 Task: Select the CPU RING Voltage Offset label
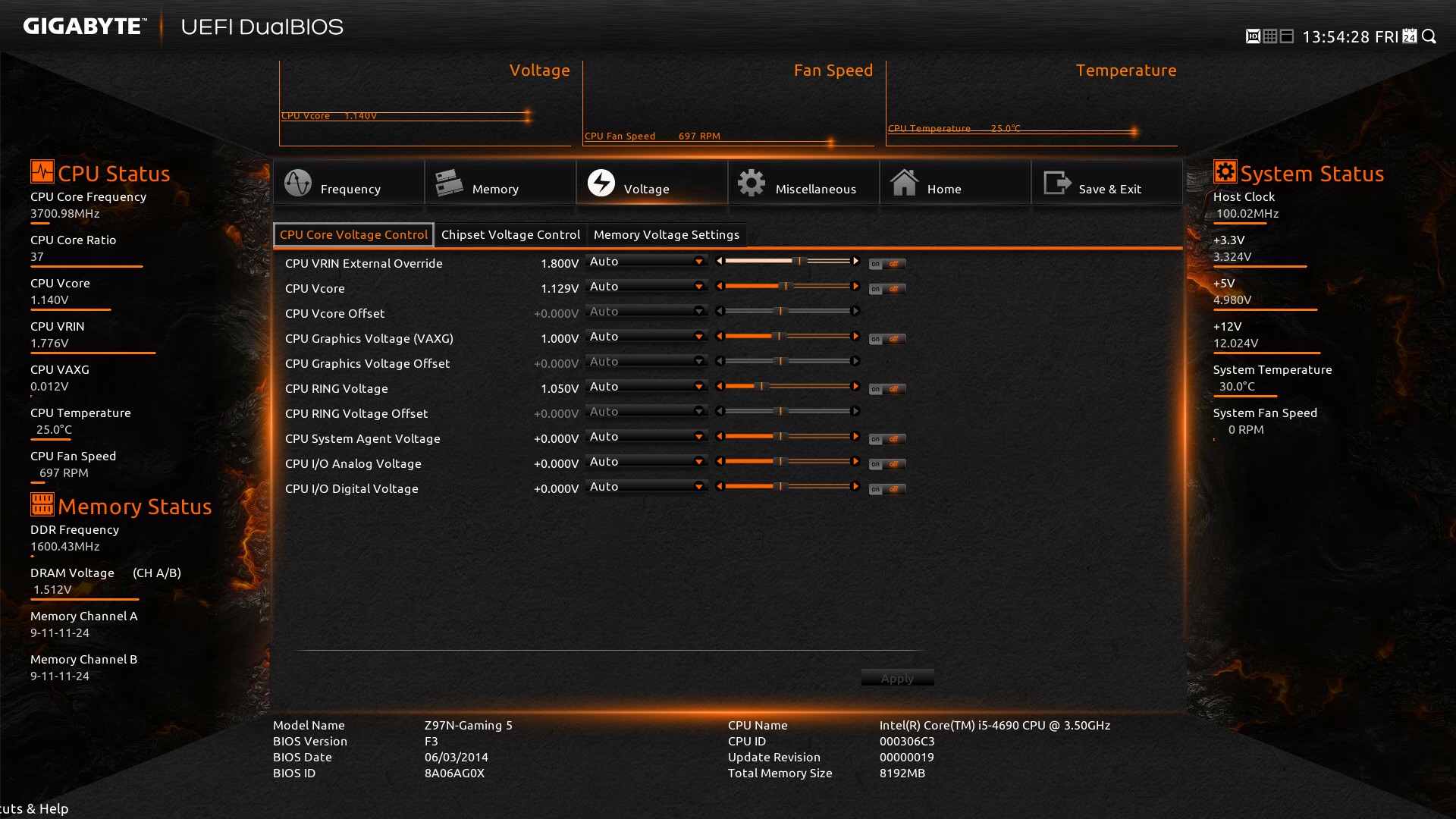(x=356, y=413)
